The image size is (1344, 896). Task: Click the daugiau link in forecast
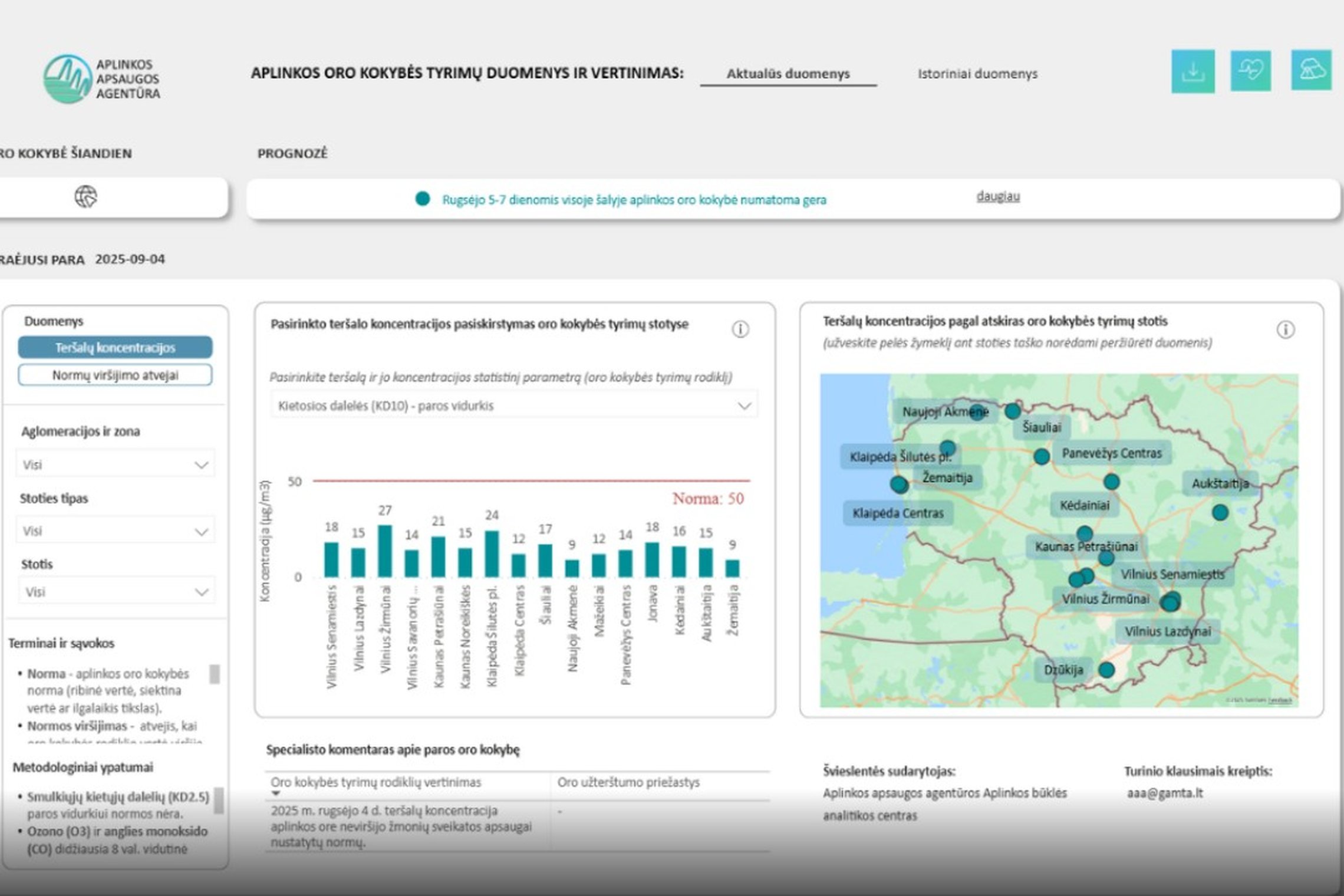(x=998, y=196)
